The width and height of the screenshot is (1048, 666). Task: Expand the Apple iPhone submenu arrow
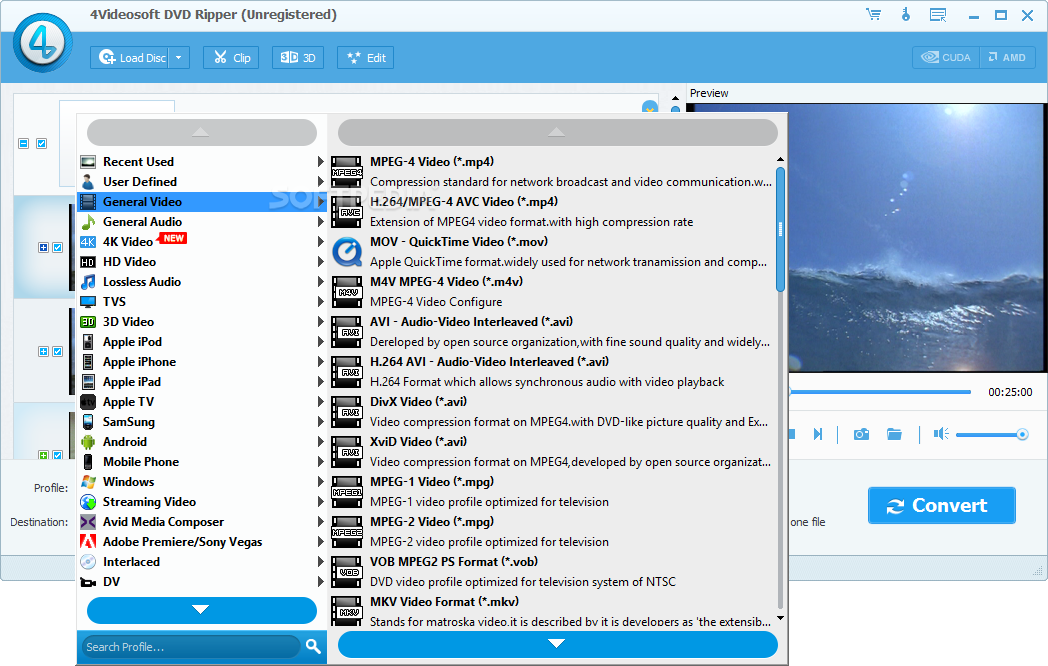(320, 362)
